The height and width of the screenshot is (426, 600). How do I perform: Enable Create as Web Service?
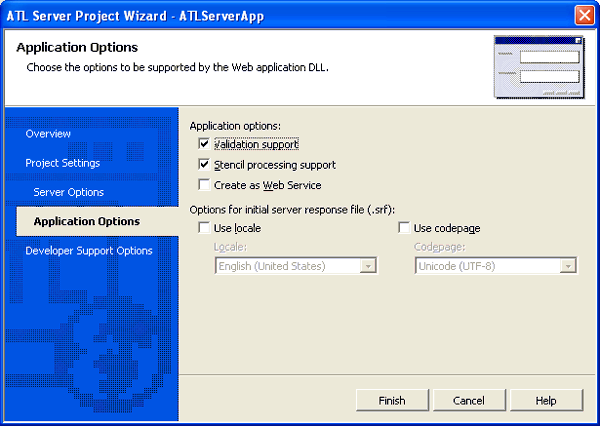tap(204, 185)
